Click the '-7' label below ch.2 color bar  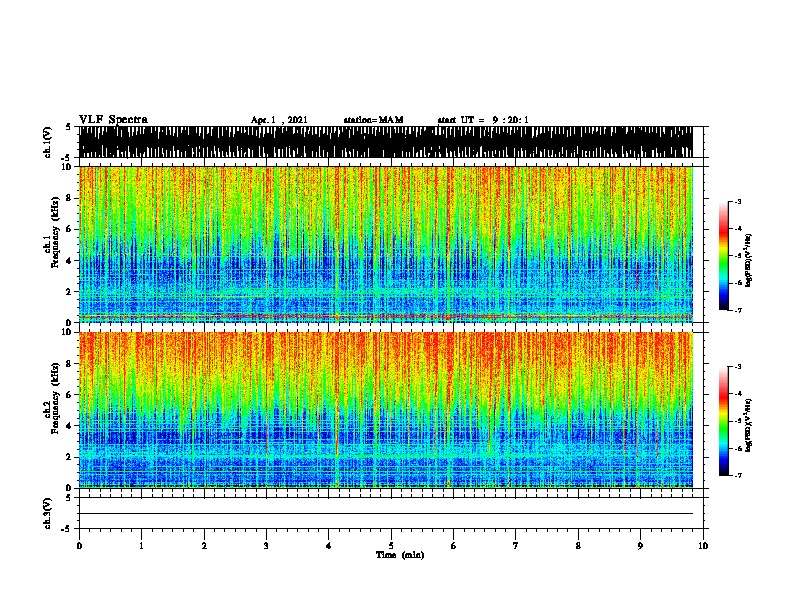[738, 475]
